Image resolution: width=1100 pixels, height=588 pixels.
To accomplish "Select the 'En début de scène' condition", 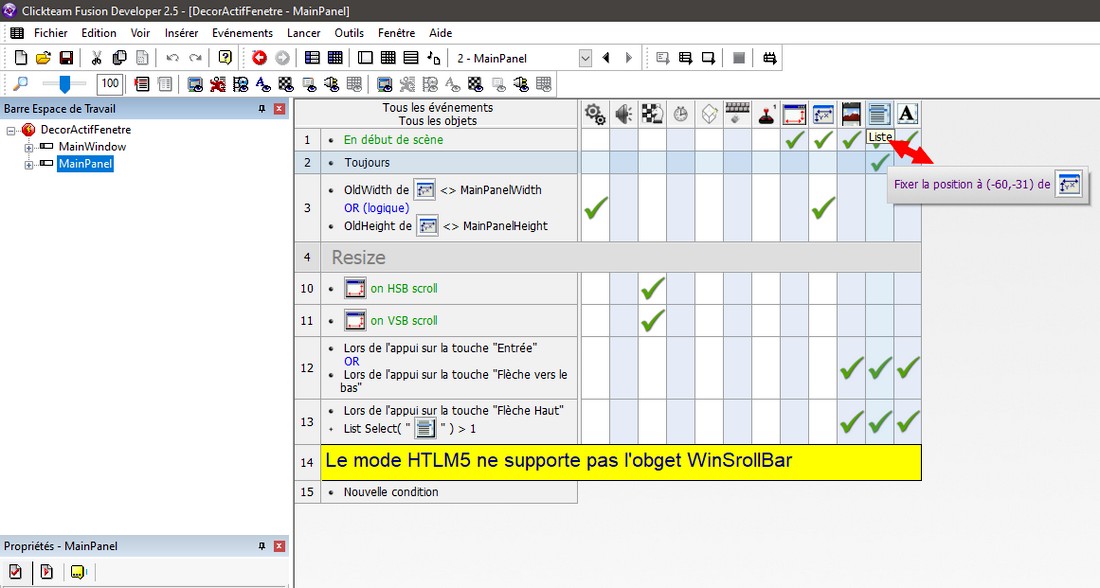I will (x=393, y=140).
